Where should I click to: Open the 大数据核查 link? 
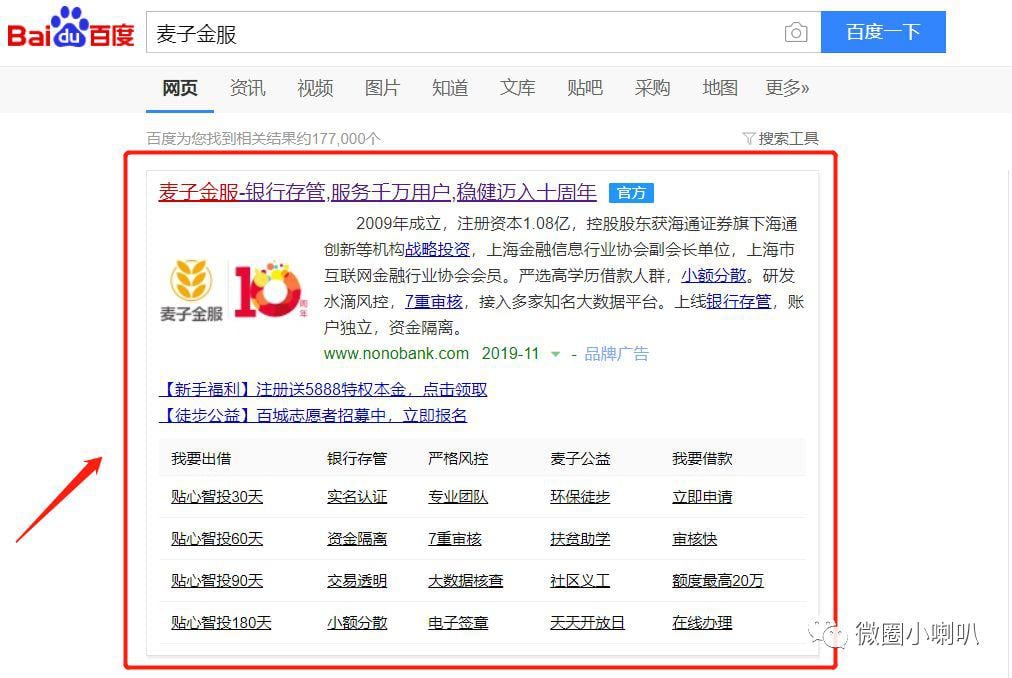[465, 580]
